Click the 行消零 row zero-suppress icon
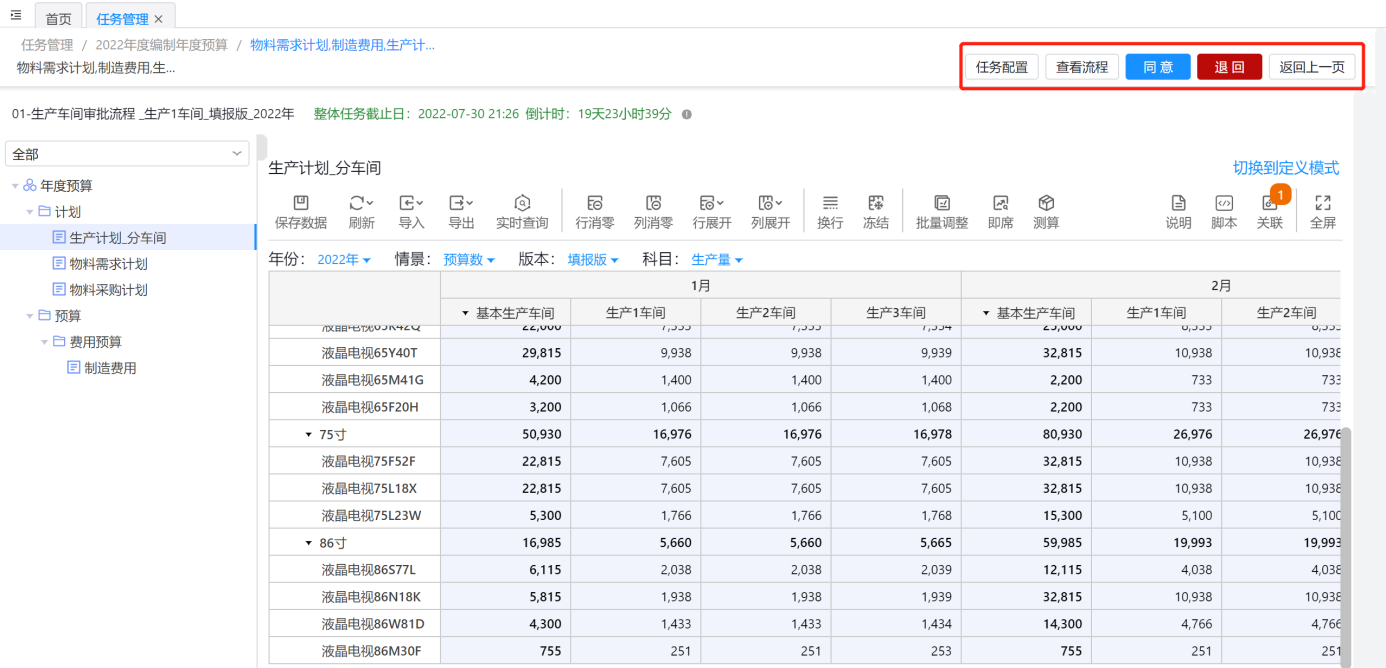Viewport: 1386px width, 668px height. 595,212
